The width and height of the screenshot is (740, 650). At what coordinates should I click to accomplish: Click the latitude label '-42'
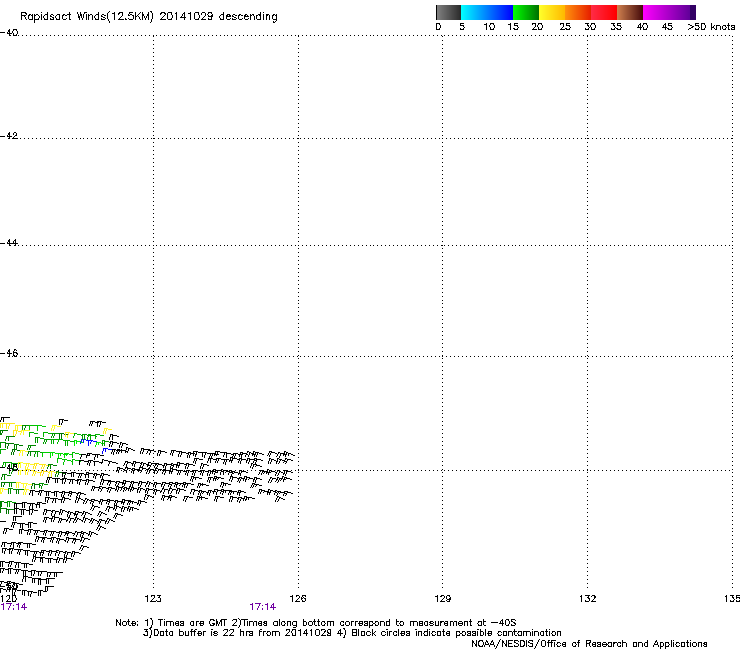pyautogui.click(x=9, y=136)
